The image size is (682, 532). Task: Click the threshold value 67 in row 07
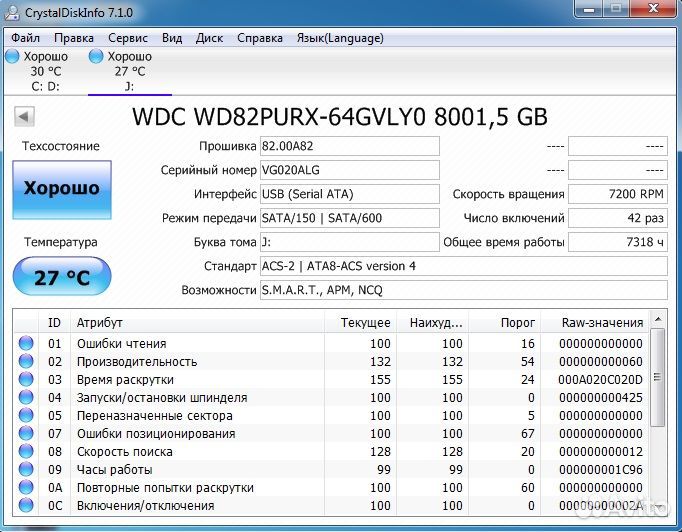coord(527,433)
